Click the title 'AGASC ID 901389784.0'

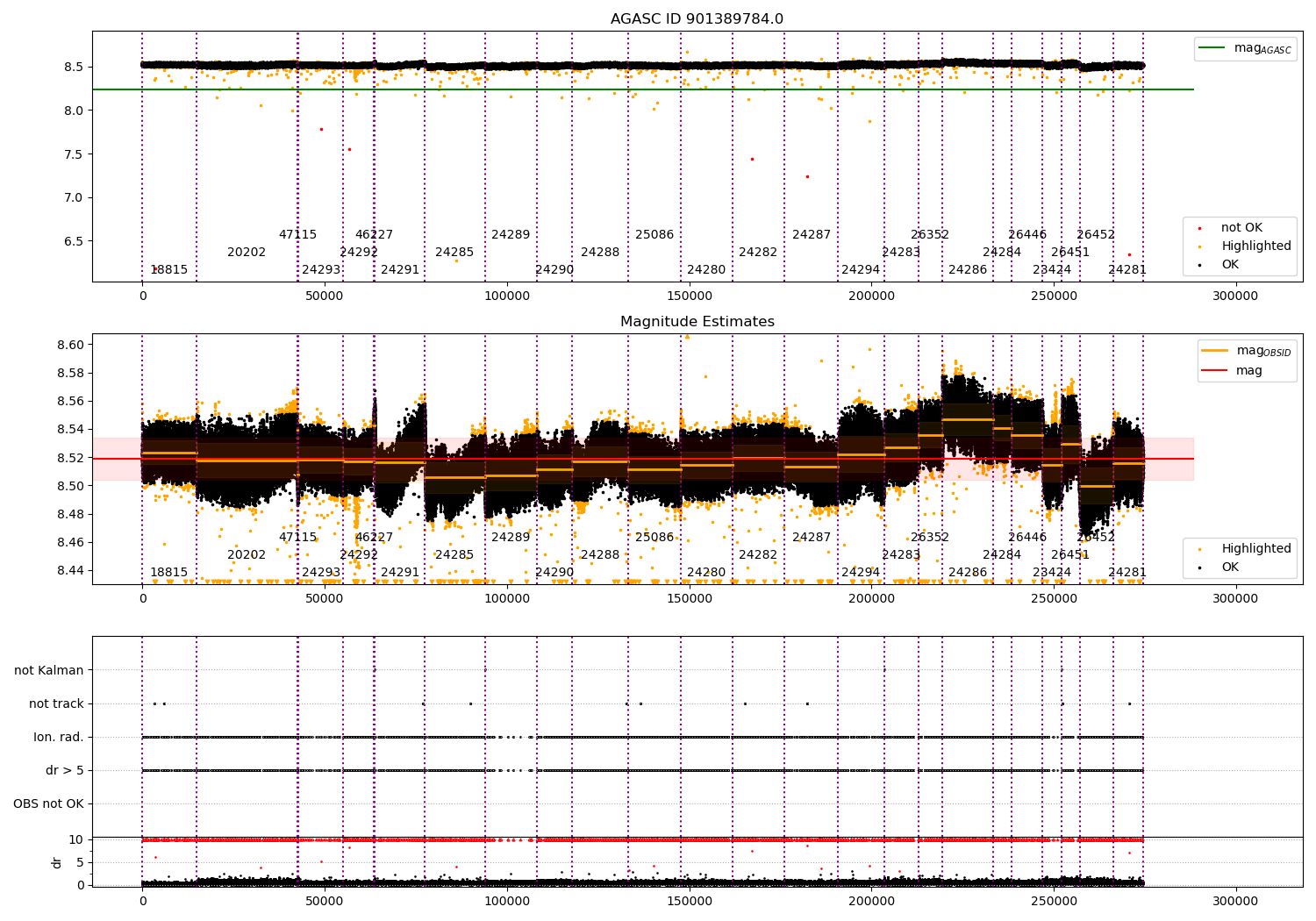pyautogui.click(x=697, y=18)
